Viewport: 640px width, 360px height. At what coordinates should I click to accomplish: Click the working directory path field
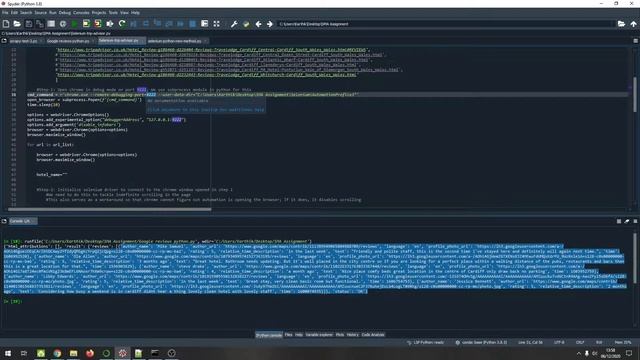pos(446,24)
